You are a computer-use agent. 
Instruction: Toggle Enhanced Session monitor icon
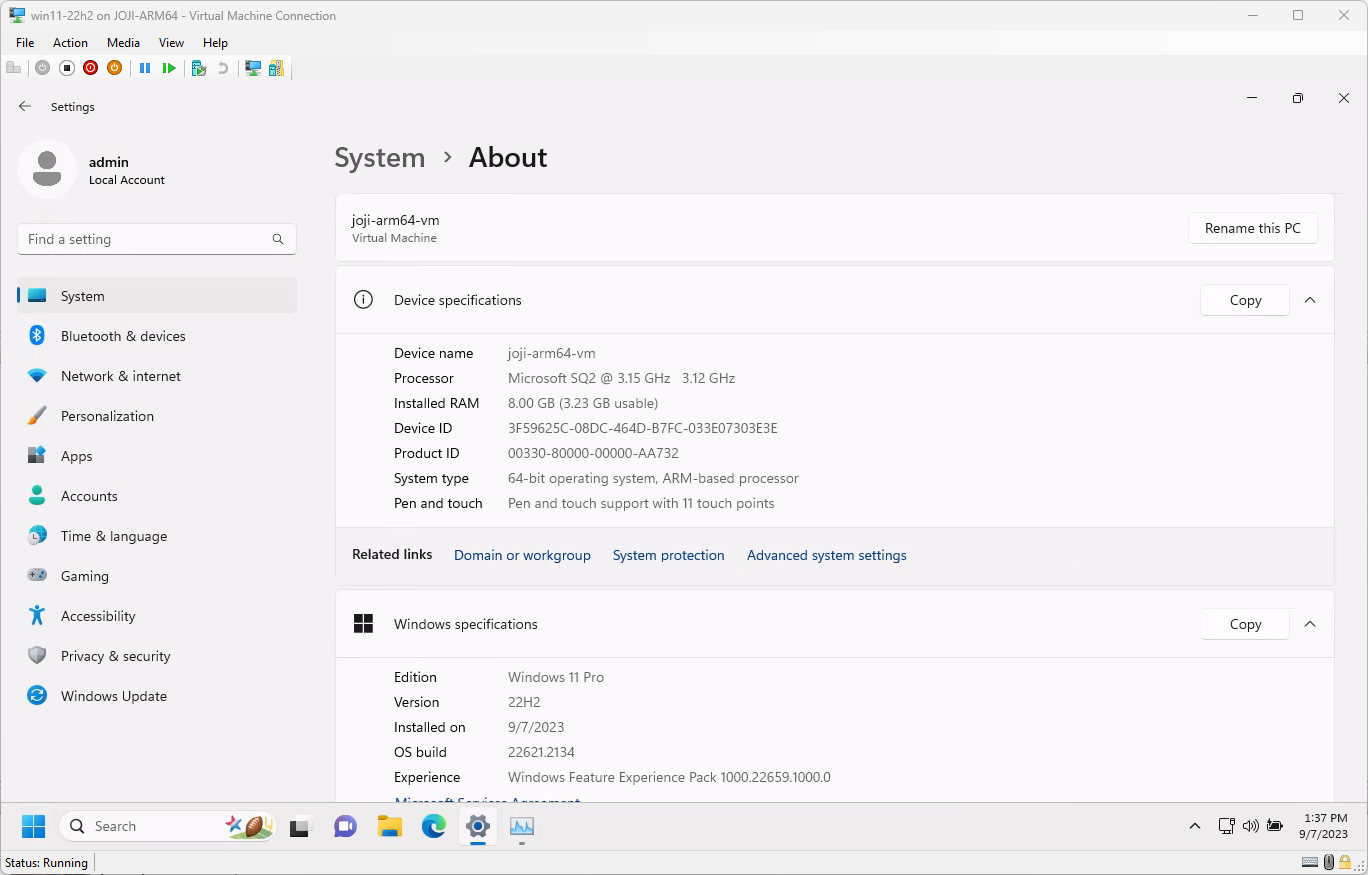253,68
